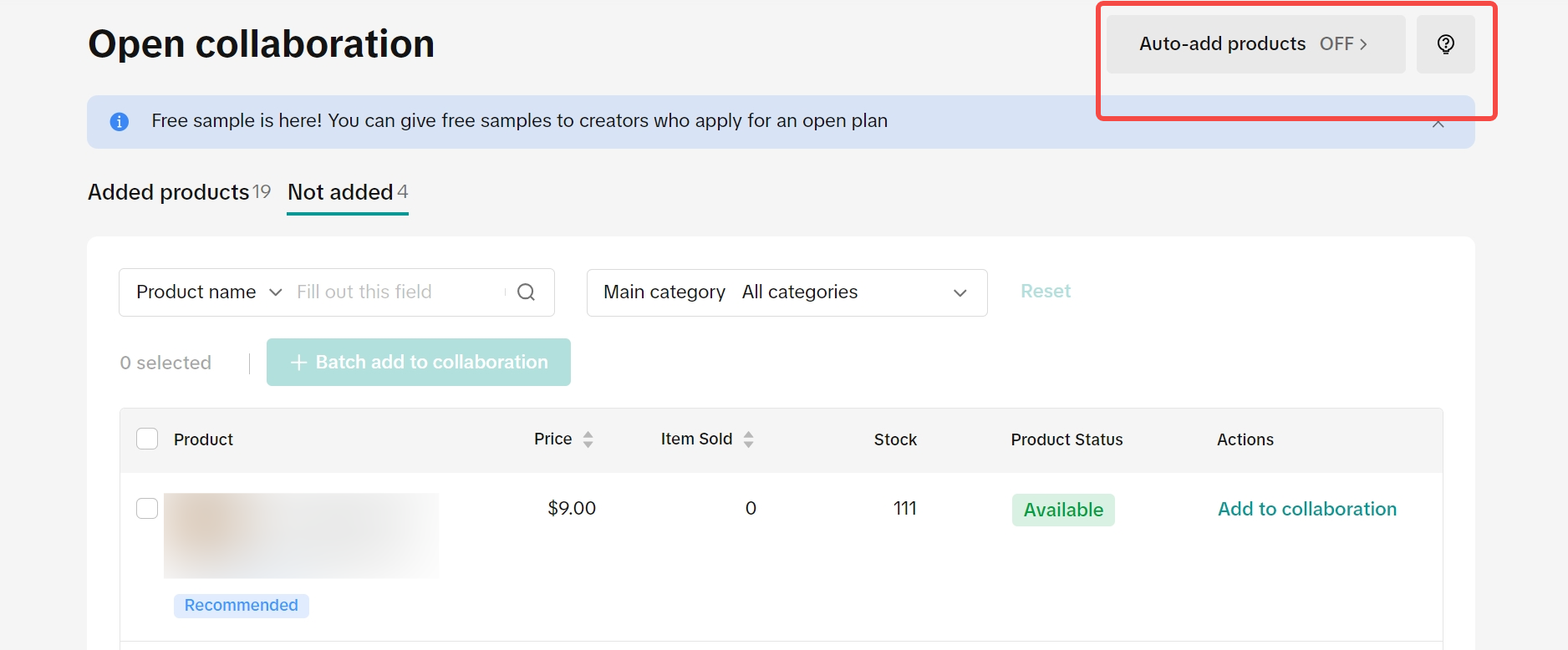Click the Available status badge

click(1063, 510)
